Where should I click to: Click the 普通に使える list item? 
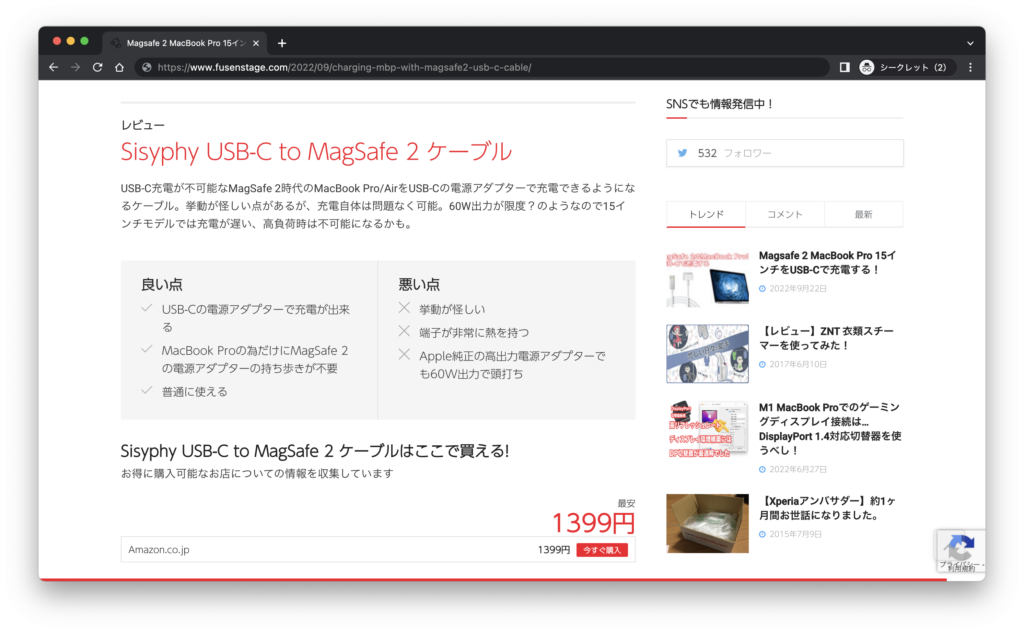point(195,392)
